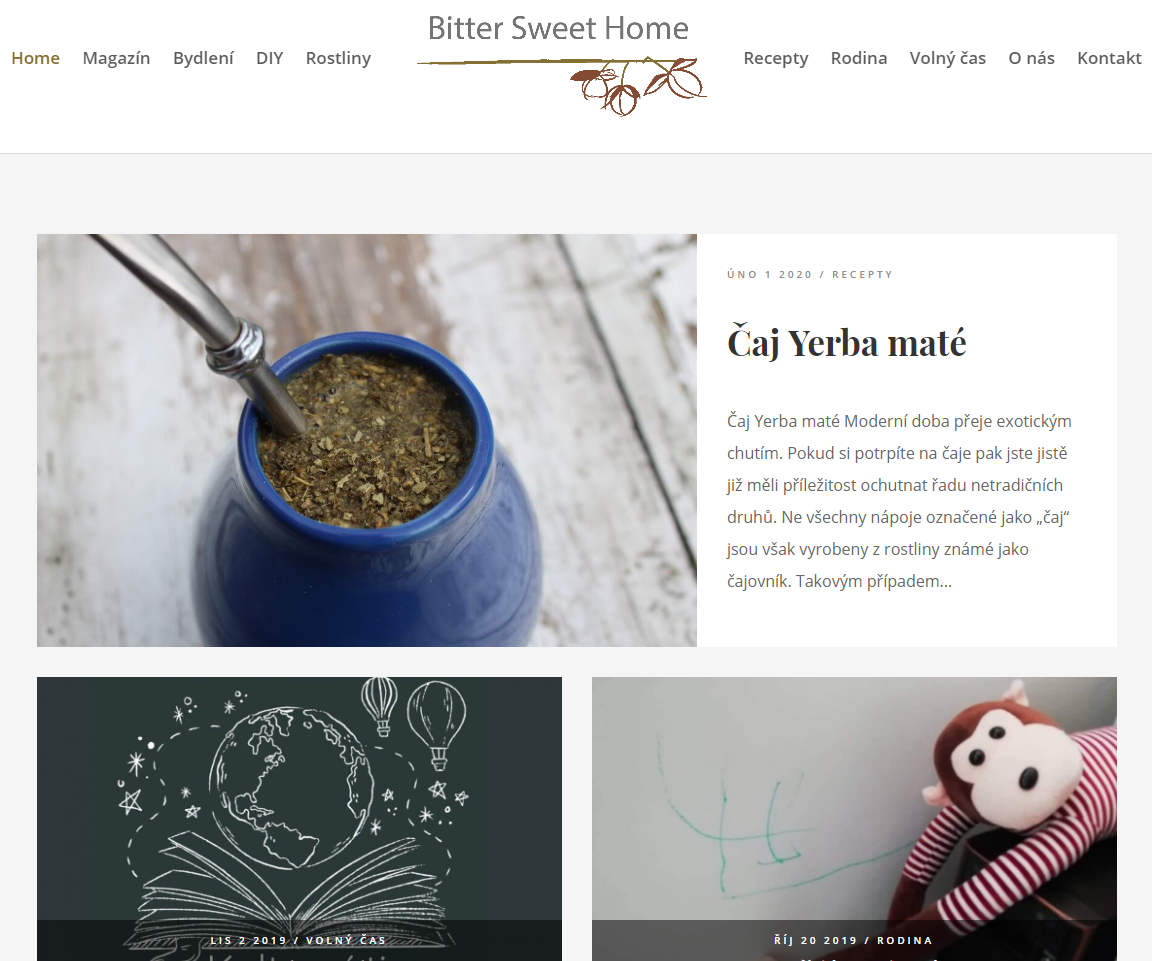The width and height of the screenshot is (1152, 961).
Task: Click the Bitter Sweet Home logo
Action: 561,65
